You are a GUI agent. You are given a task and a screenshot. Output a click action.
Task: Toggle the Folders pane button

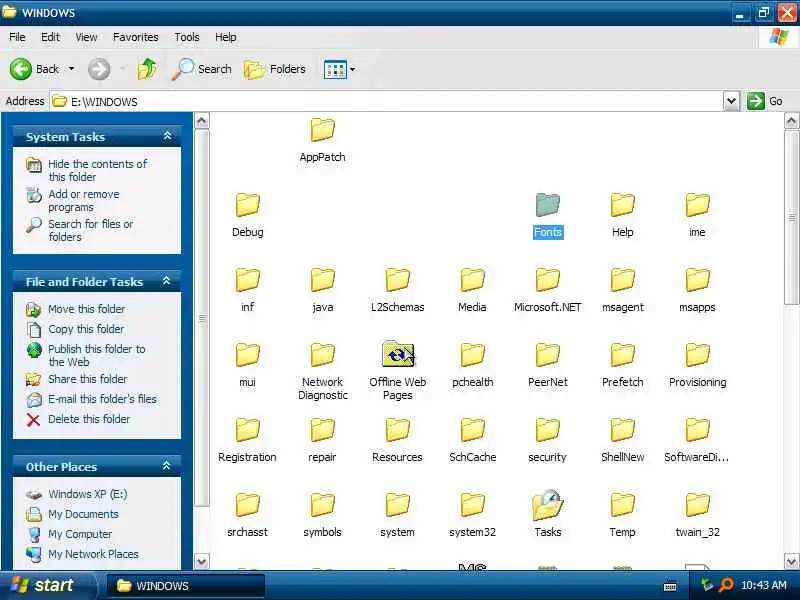275,69
